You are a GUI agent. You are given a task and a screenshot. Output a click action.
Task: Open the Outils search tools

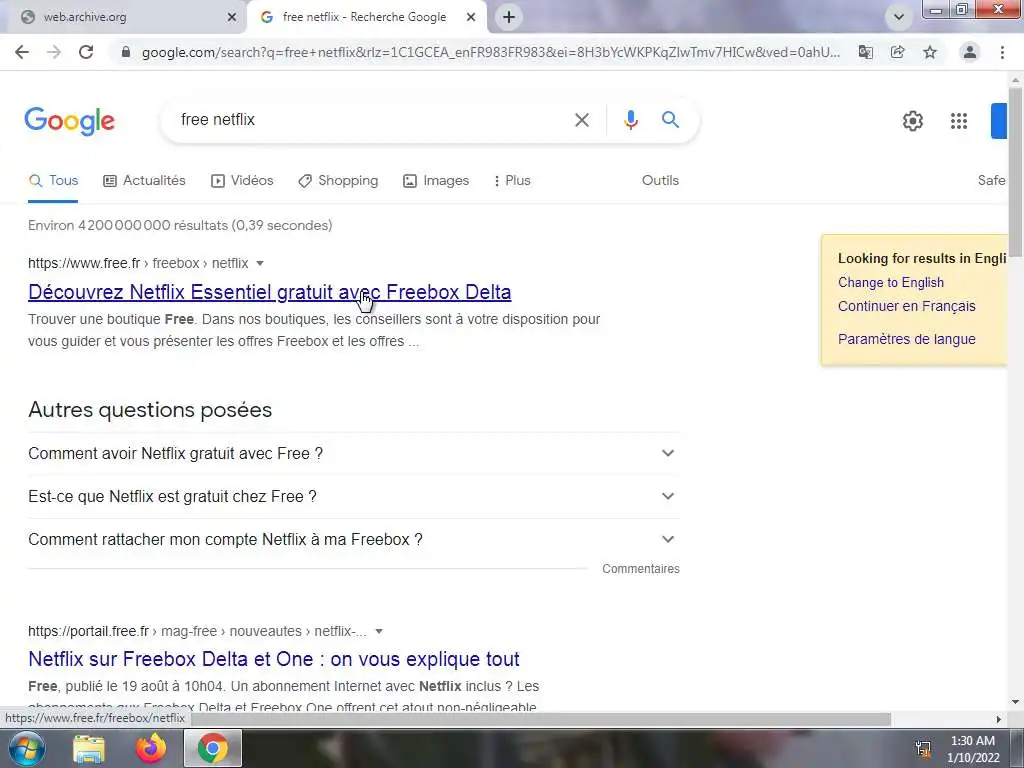pos(660,181)
